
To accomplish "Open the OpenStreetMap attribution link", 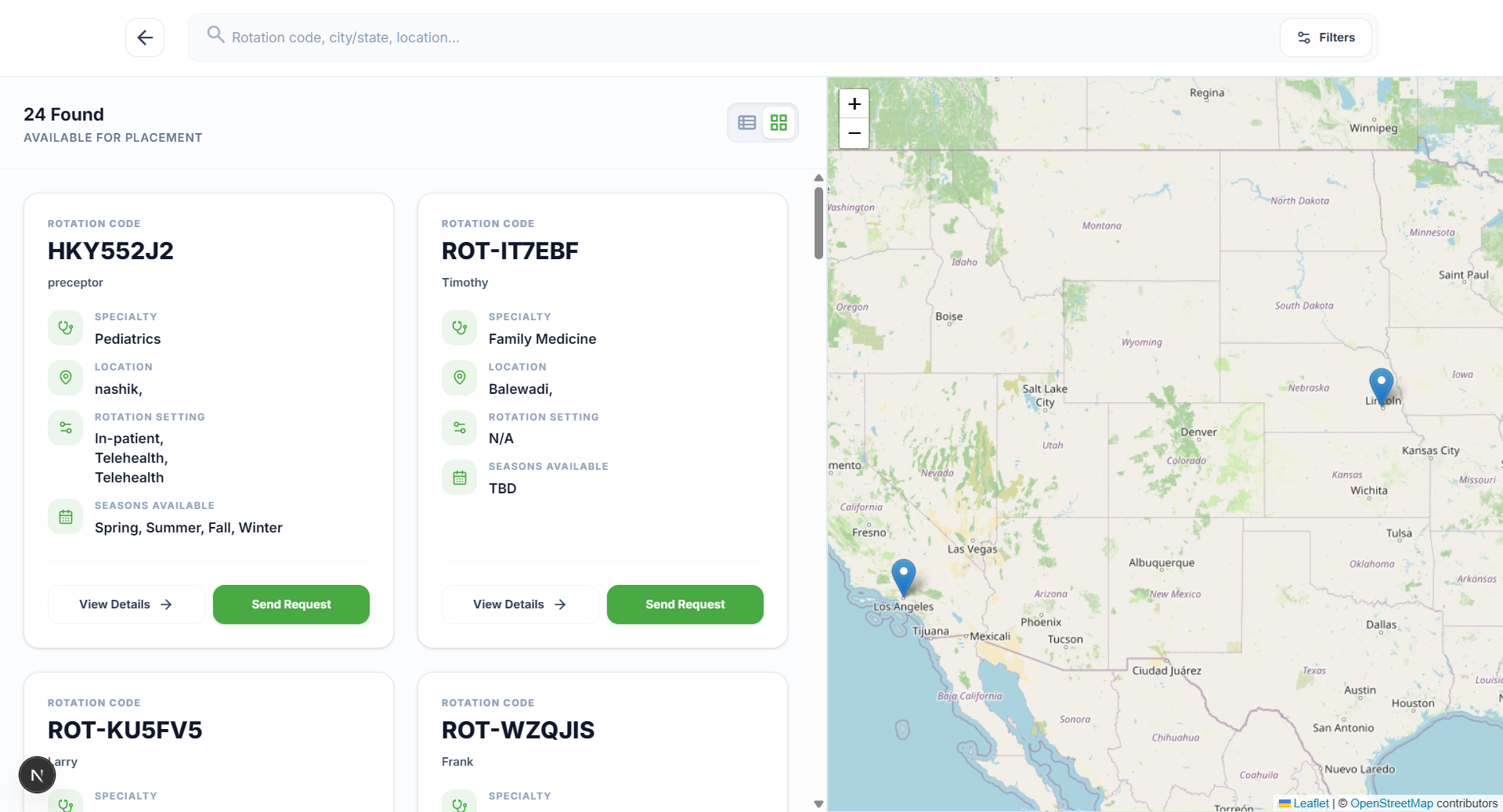I will coord(1391,803).
